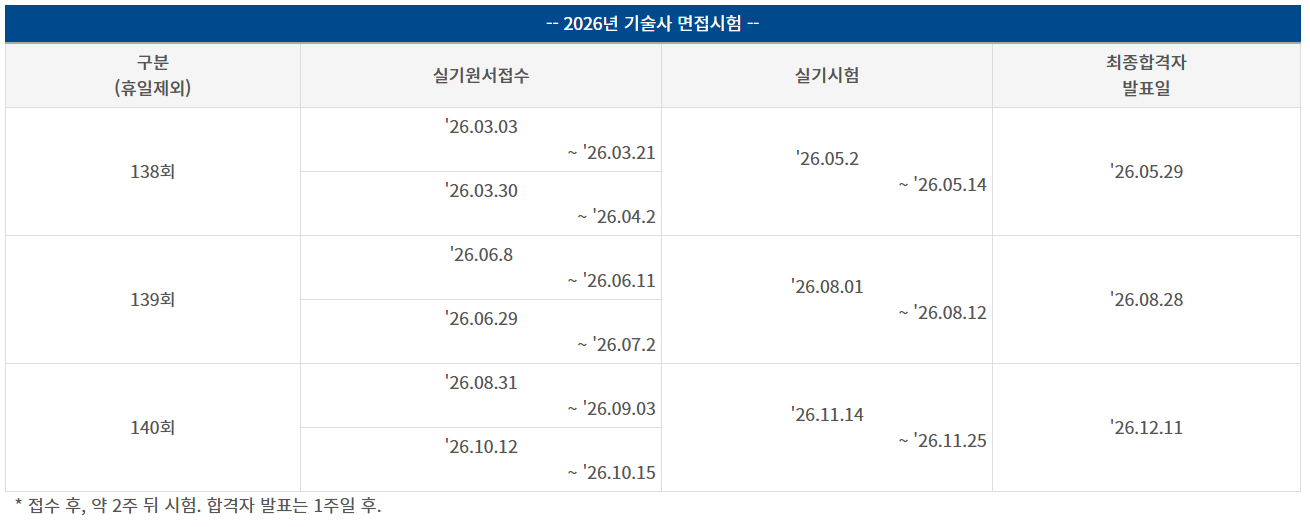Click the '26.03.03 application start date
Image resolution: width=1310 pixels, height=527 pixels.
click(481, 127)
